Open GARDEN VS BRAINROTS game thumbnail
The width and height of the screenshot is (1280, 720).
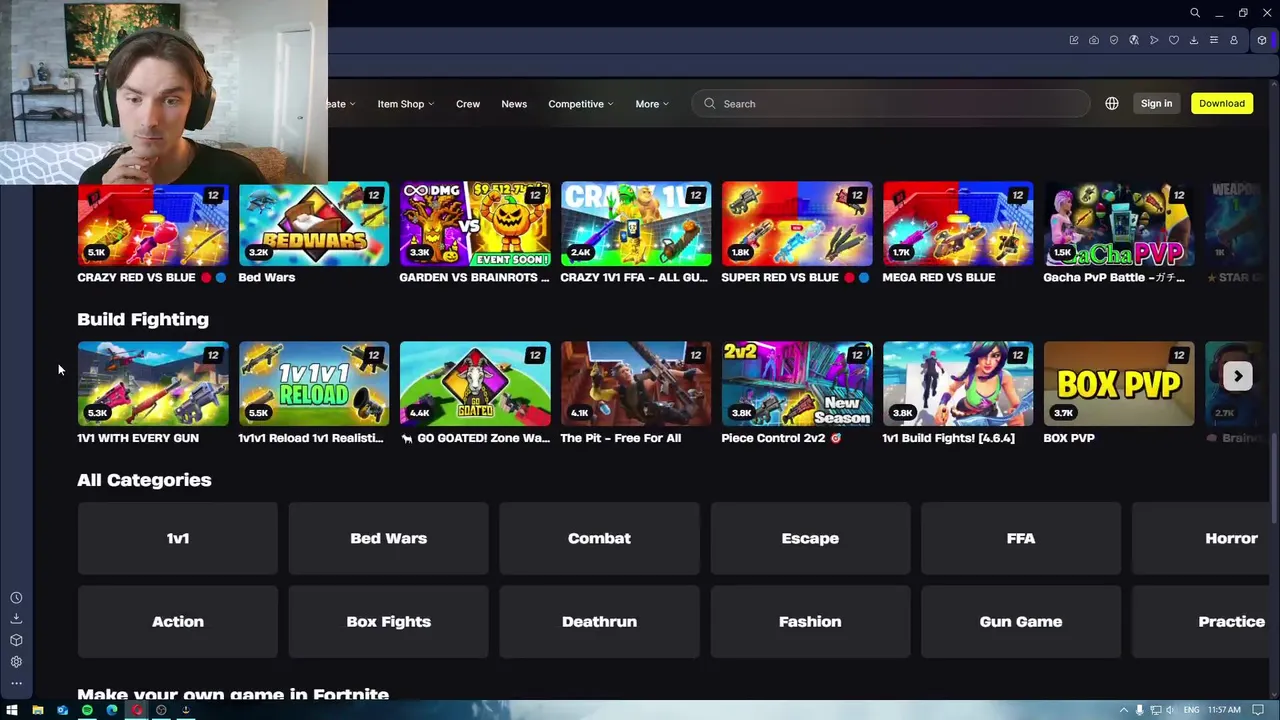pyautogui.click(x=475, y=224)
